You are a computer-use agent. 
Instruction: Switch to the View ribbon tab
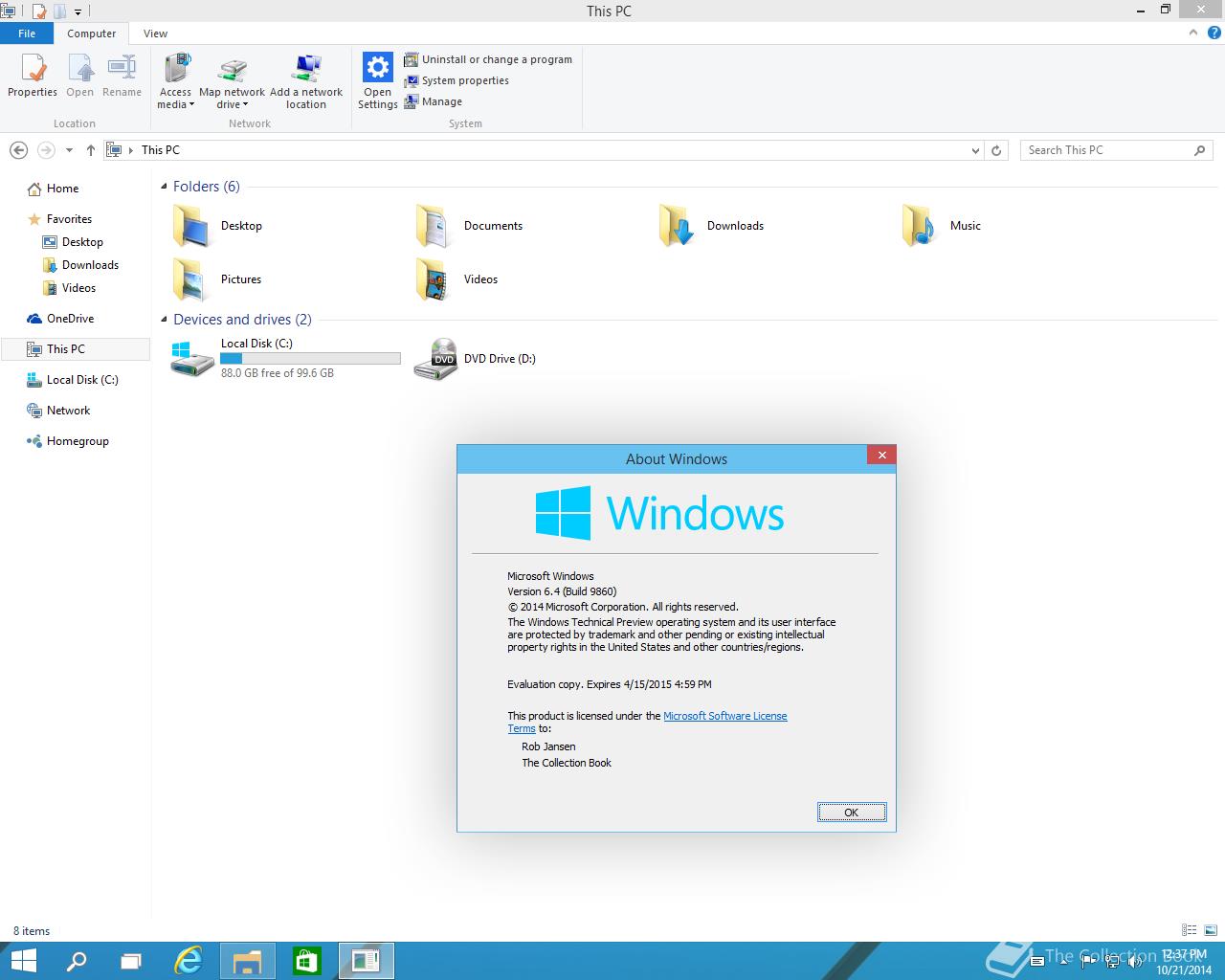(155, 33)
